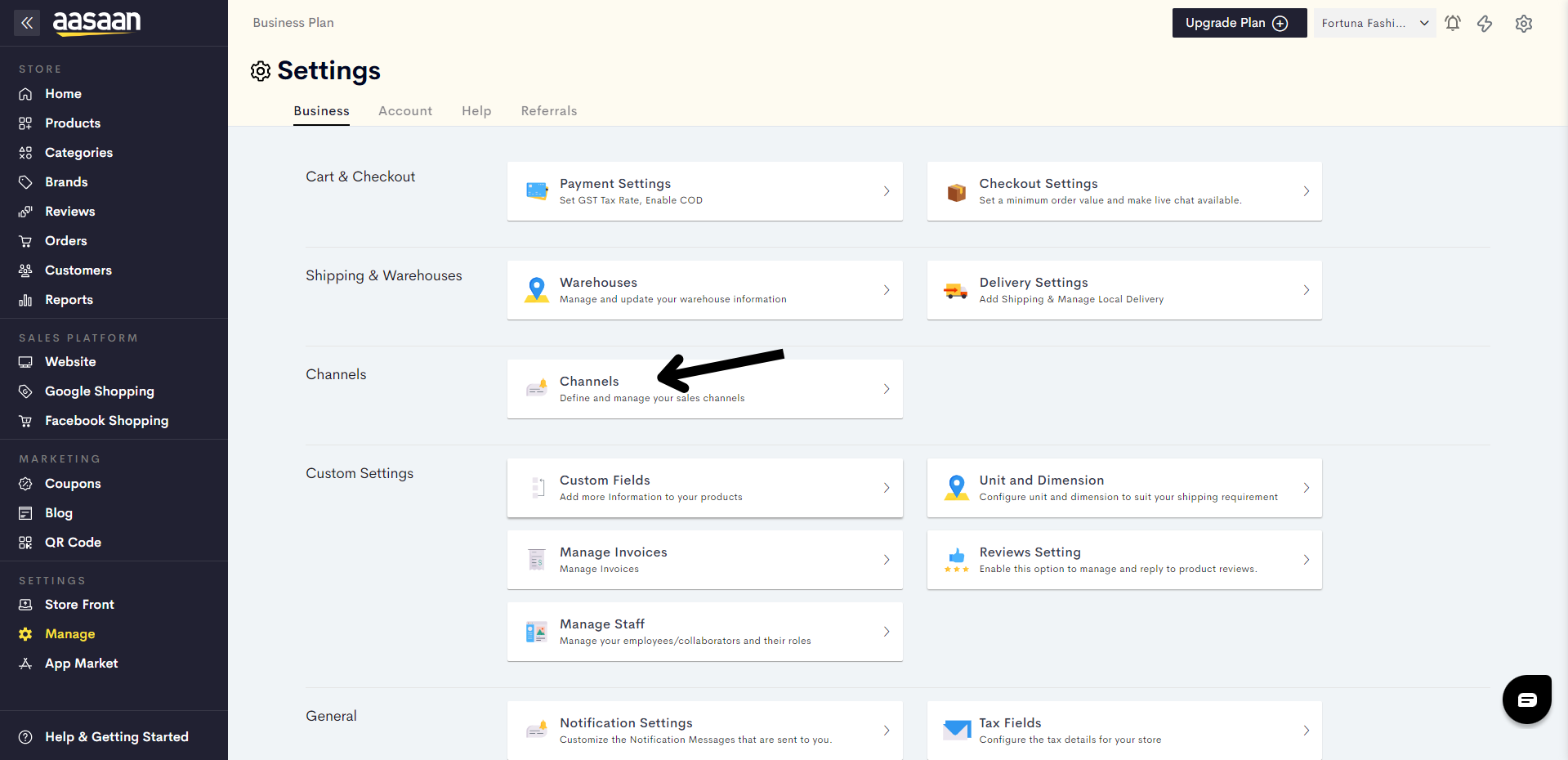Open the Custom Fields title
Screen dimensions: 1568x760
point(605,481)
